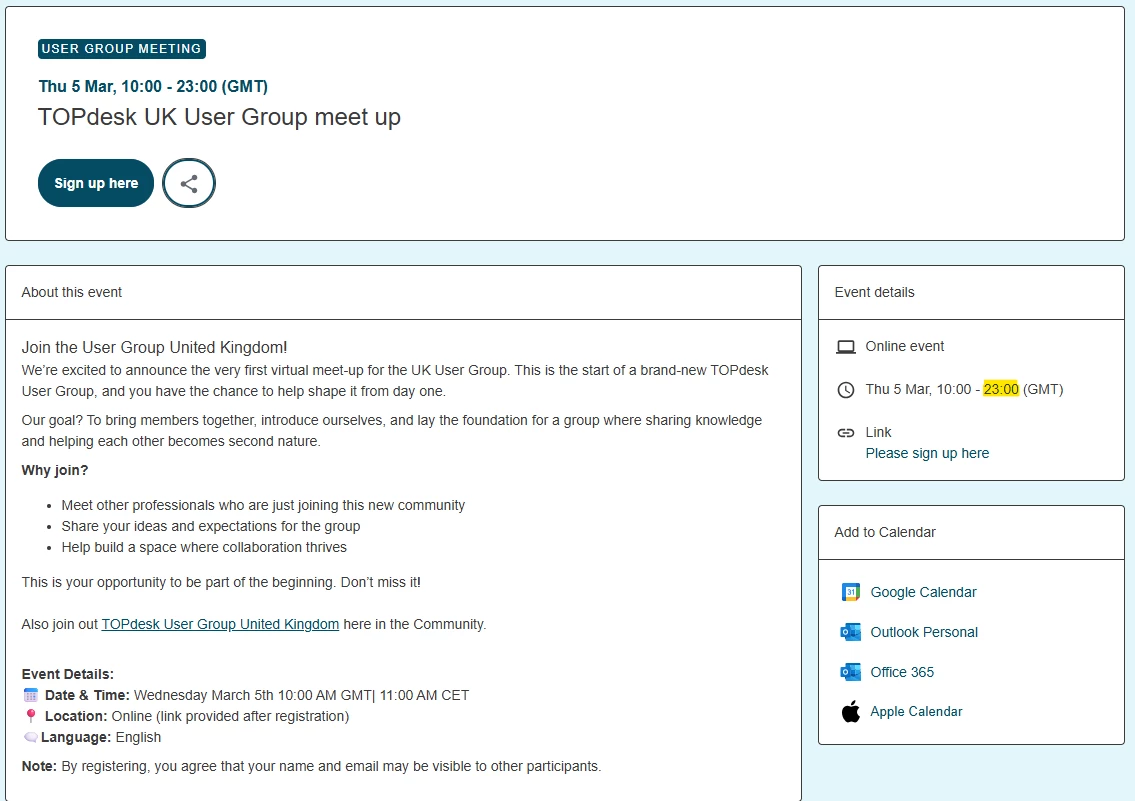Add event via Office 365 link
1135x801 pixels.
902,671
